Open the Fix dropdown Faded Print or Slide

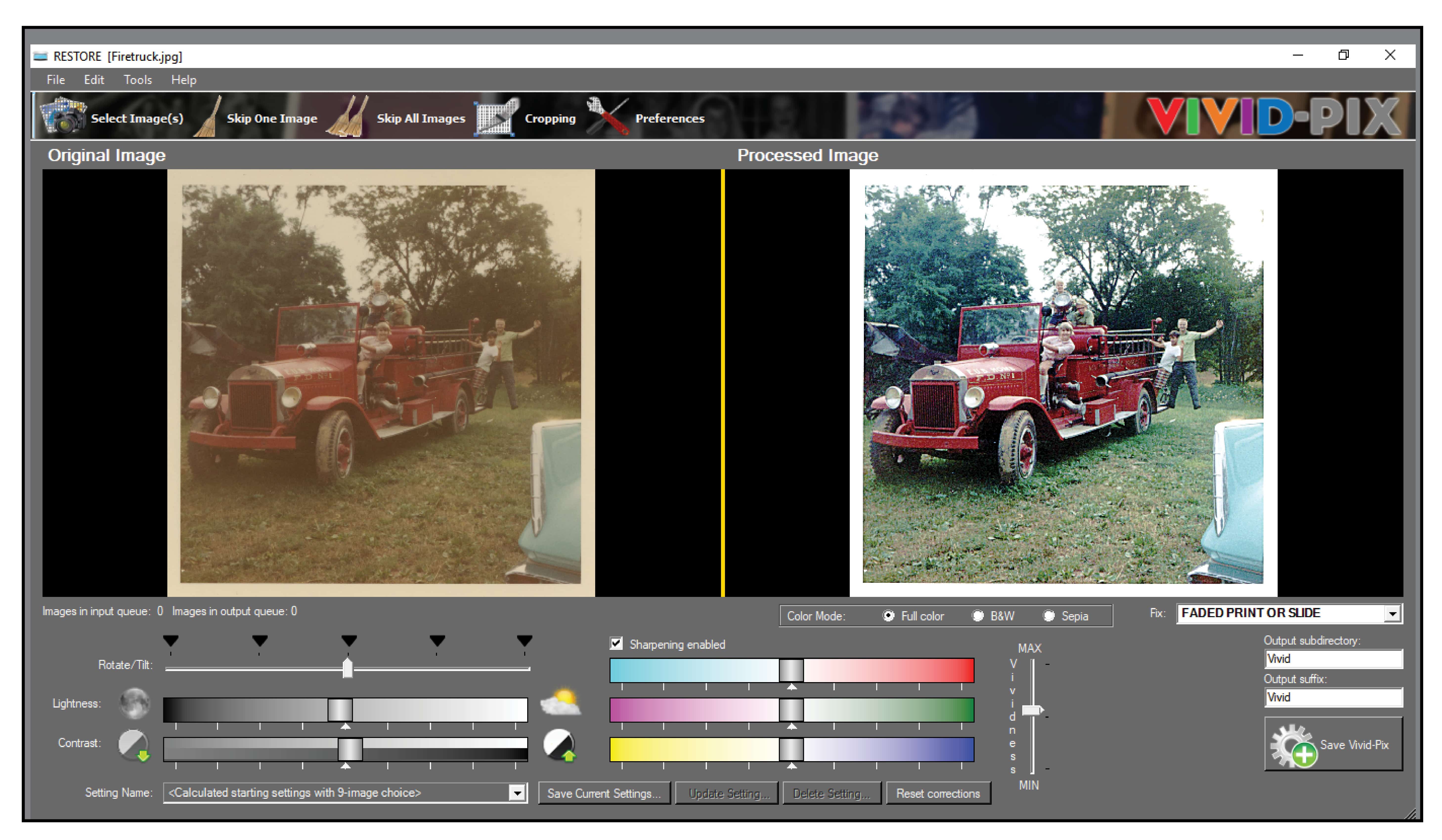pos(1289,613)
